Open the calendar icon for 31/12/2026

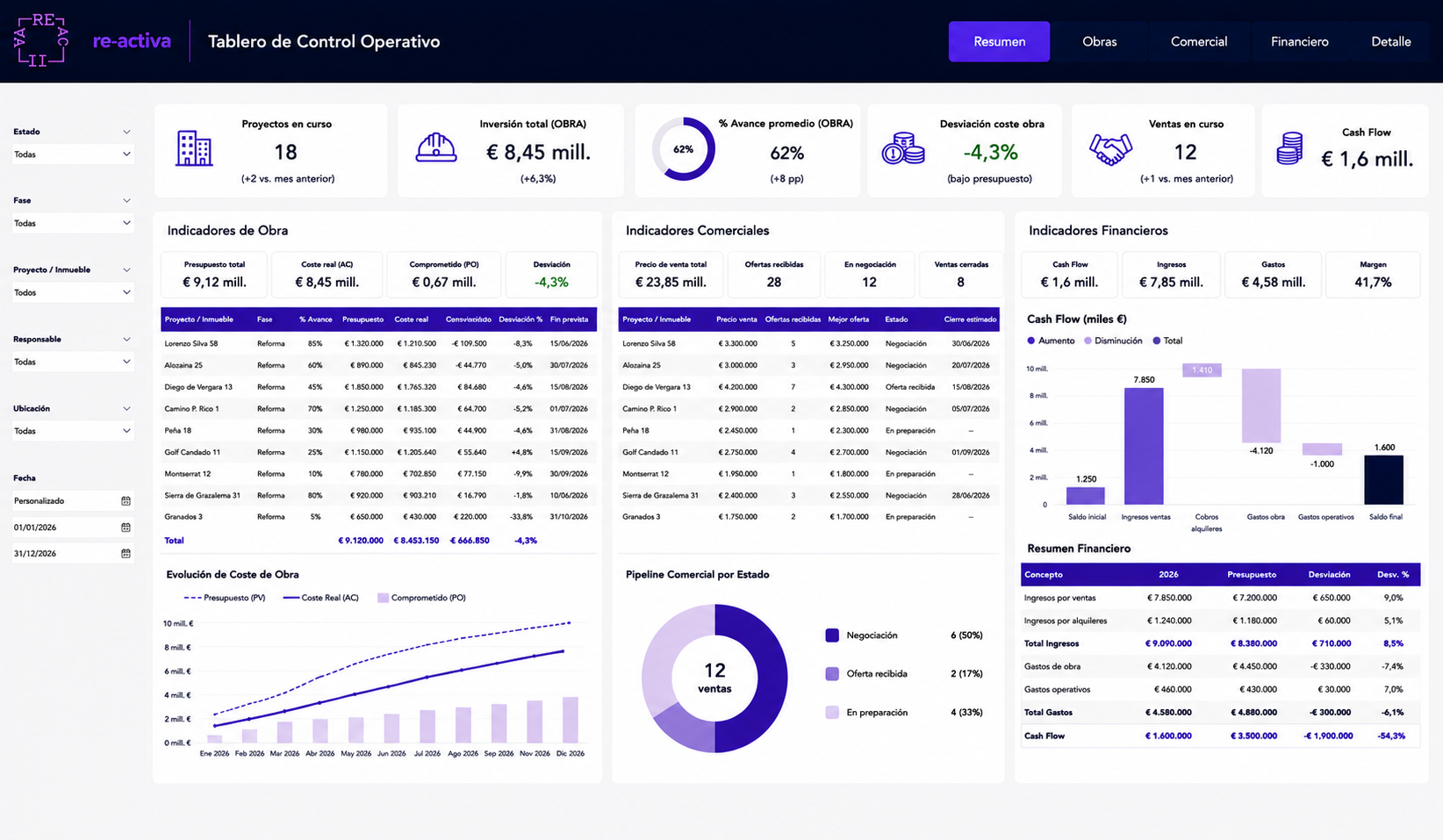pos(126,554)
